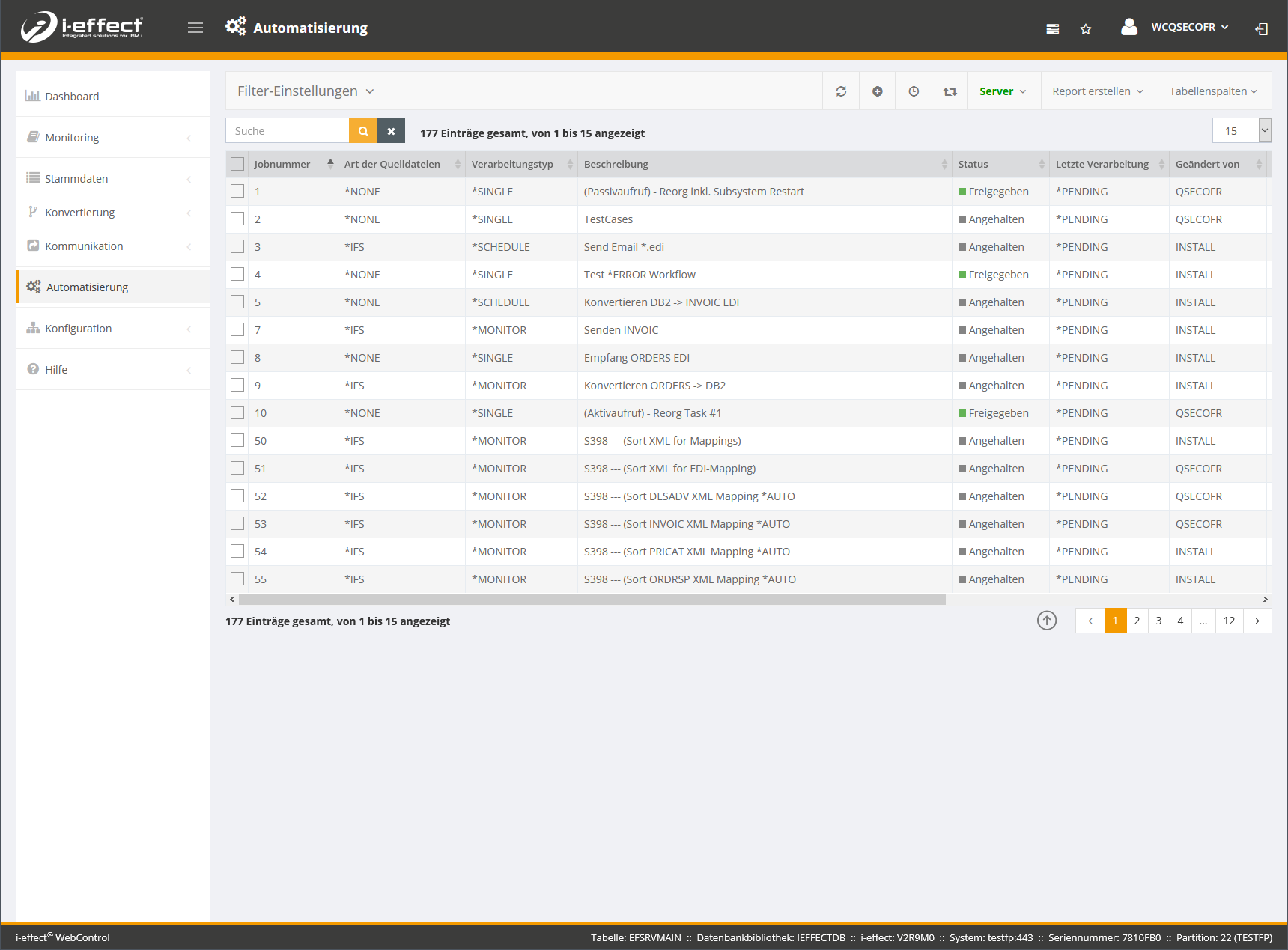This screenshot has height=950, width=1288.
Task: Select the checkbox for job 52
Action: (237, 496)
